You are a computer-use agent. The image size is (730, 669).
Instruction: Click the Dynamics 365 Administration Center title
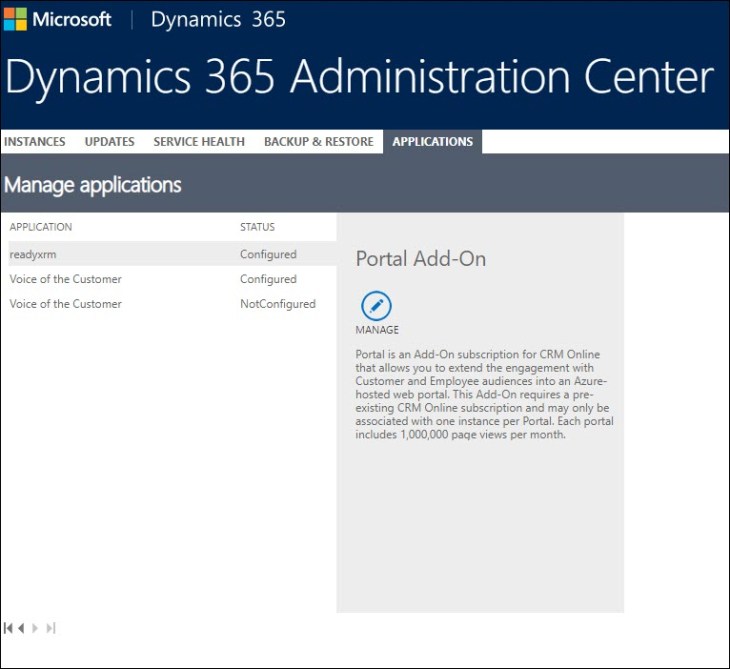360,78
